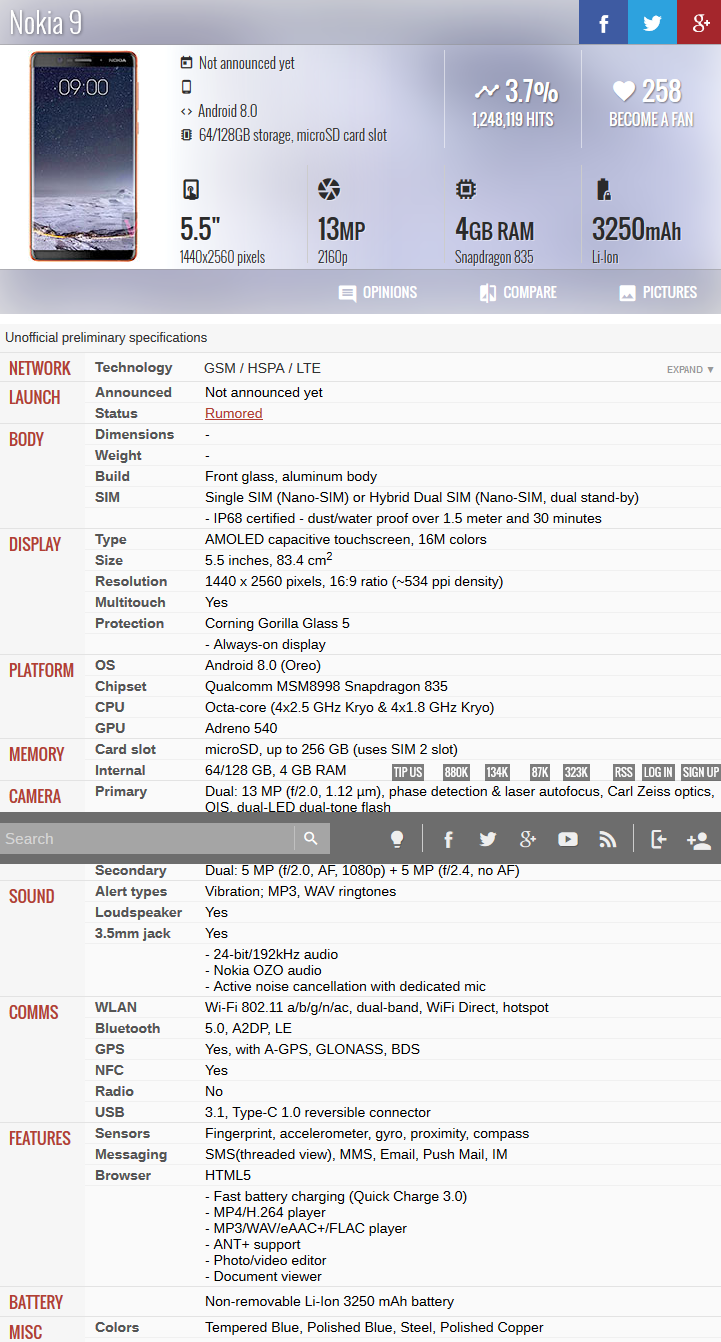Click the MEMORY section heading
Image resolution: width=721 pixels, height=1342 pixels.
tap(37, 754)
